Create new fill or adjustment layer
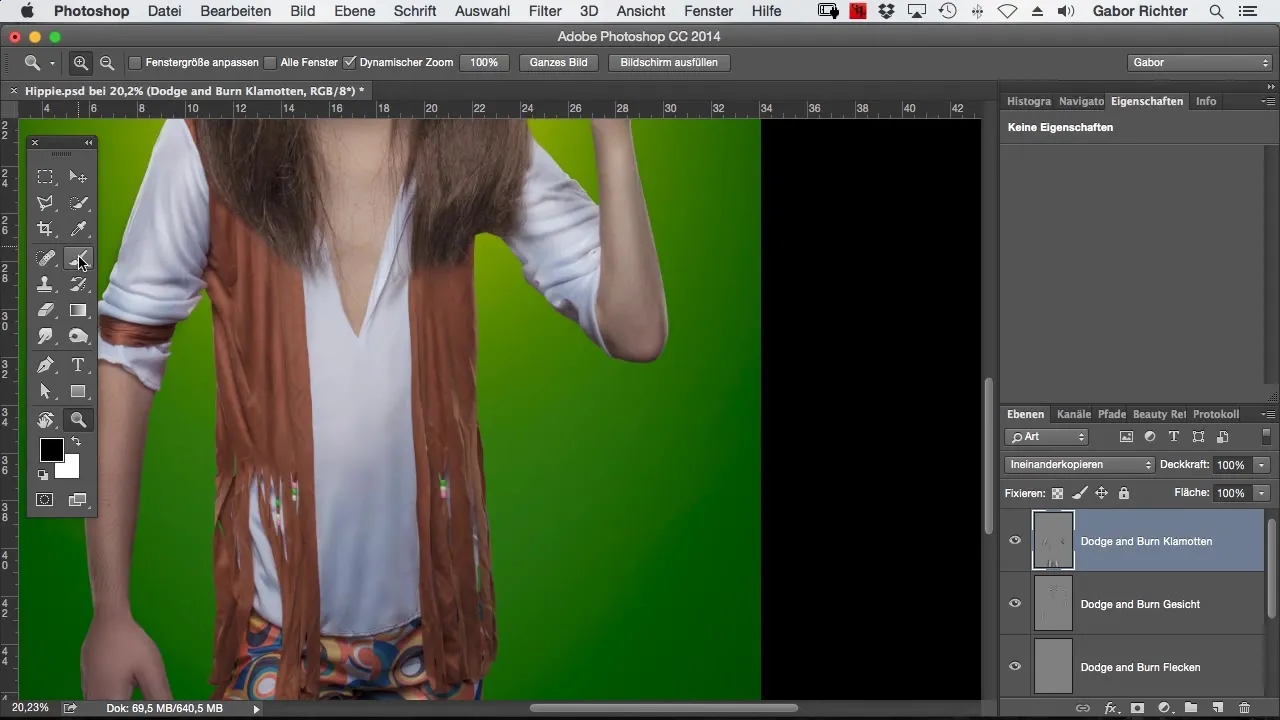This screenshot has width=1280, height=720. coord(1164,708)
